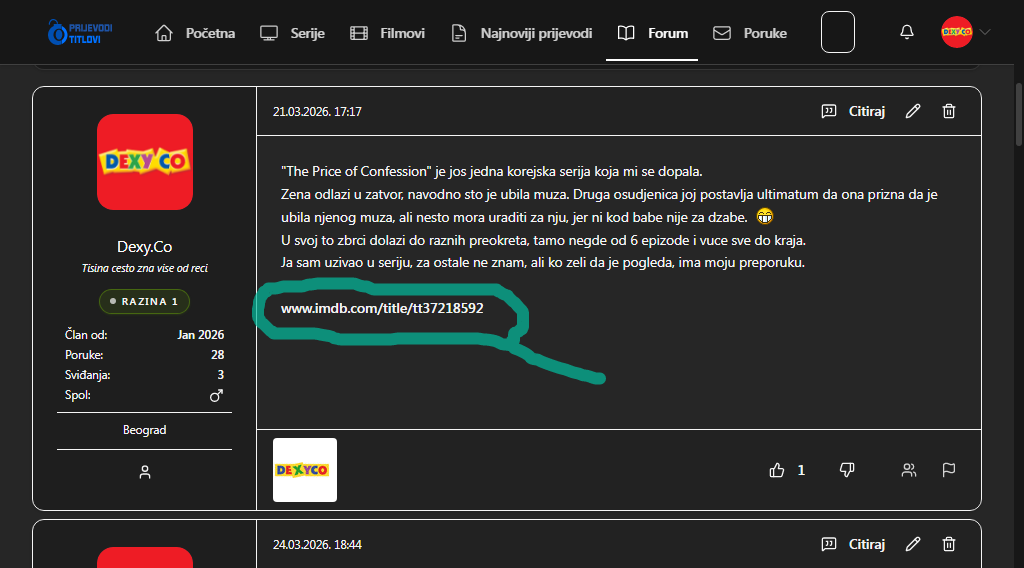Click the monitor icon beside Serije
Image resolution: width=1024 pixels, height=568 pixels.
point(269,33)
